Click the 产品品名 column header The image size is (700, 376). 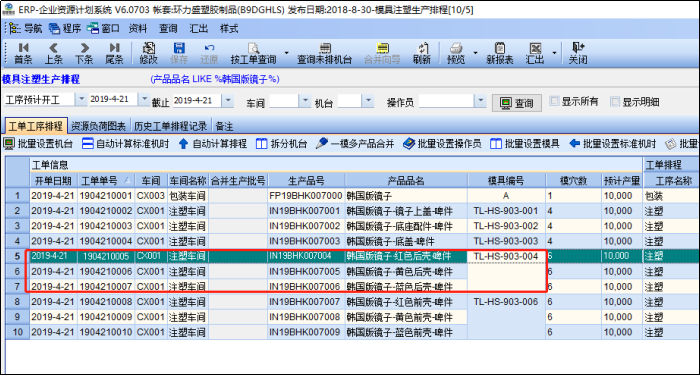point(406,181)
